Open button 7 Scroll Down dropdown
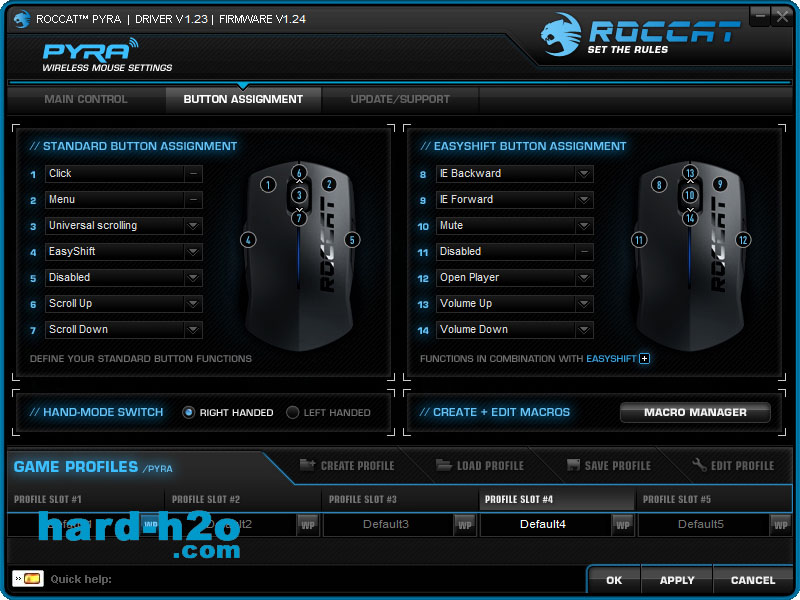The width and height of the screenshot is (800, 600). (x=193, y=330)
